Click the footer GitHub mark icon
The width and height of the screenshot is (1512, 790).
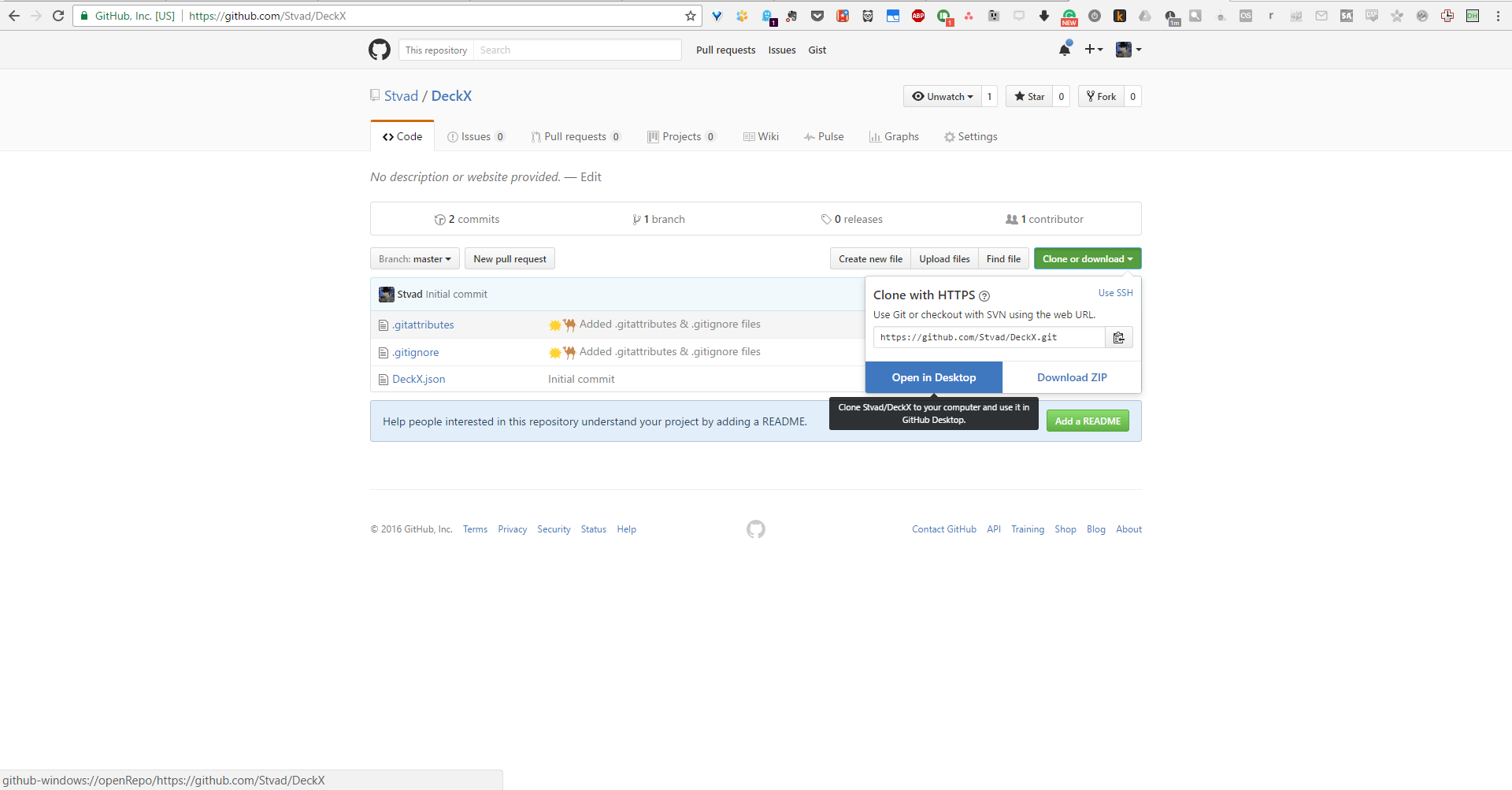pyautogui.click(x=756, y=529)
